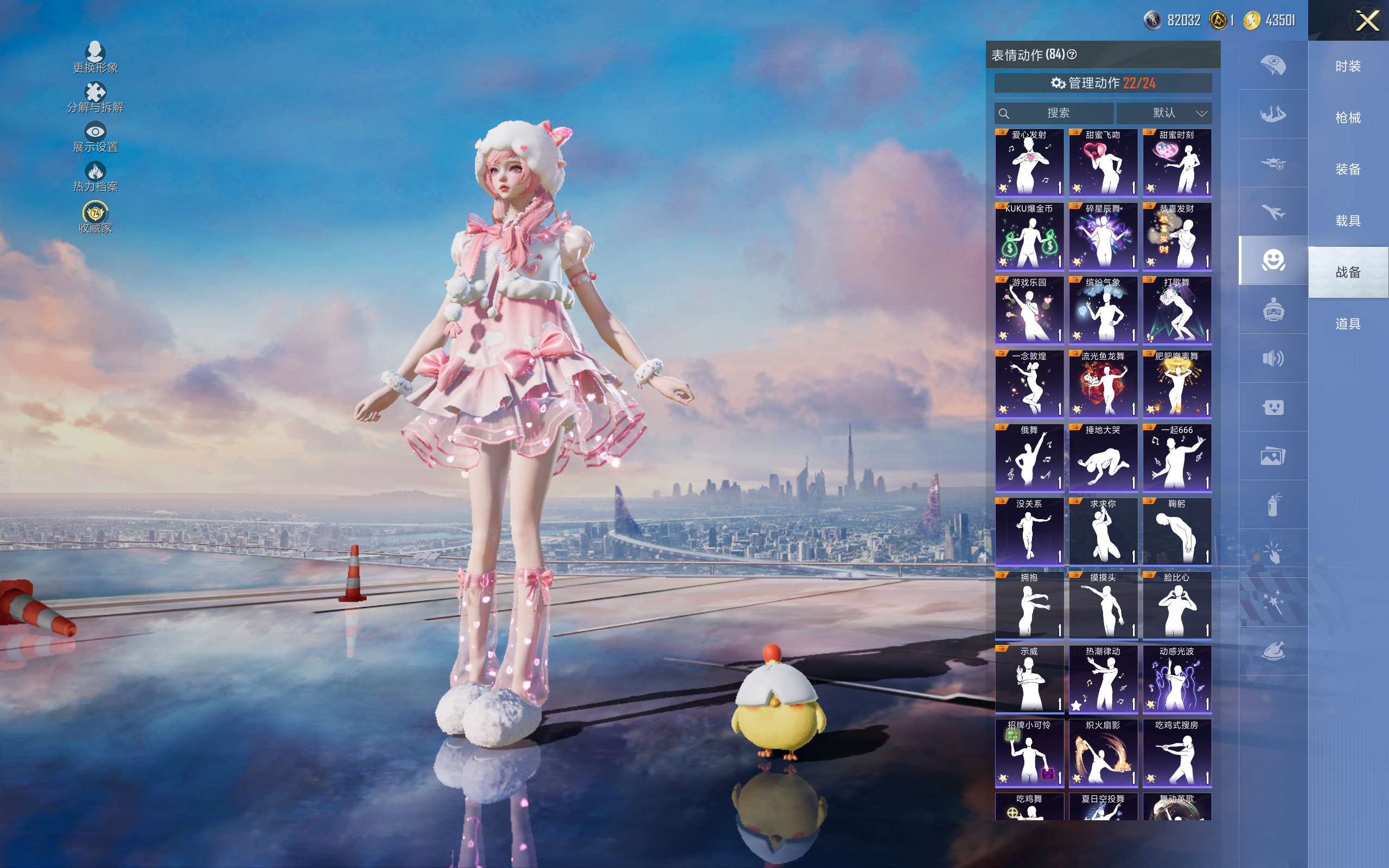Switch to the 时装 tab
Viewport: 1389px width, 868px height.
[1347, 67]
